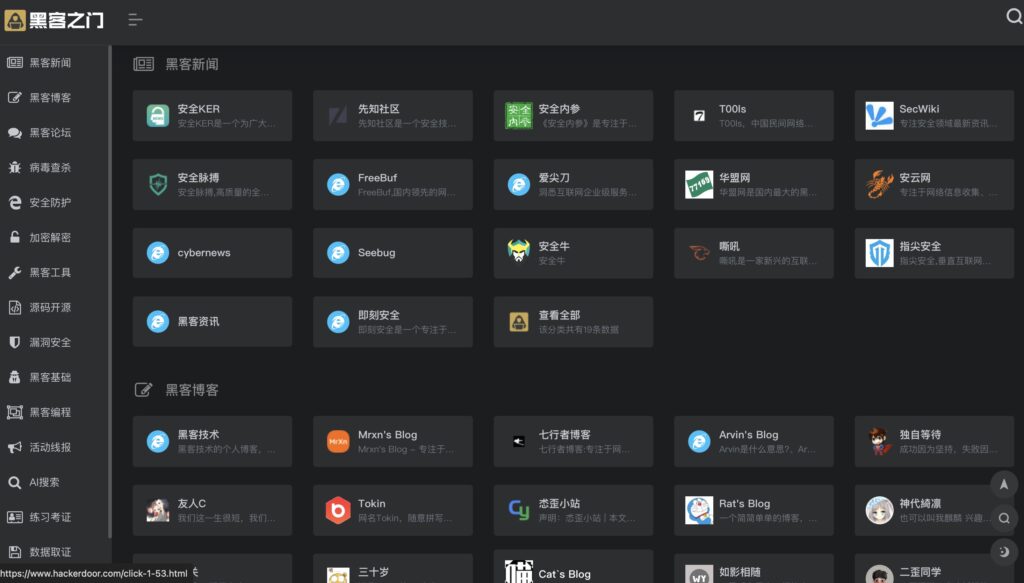Click the Doraemon avatar of Rat's Blog

pyautogui.click(x=699, y=511)
